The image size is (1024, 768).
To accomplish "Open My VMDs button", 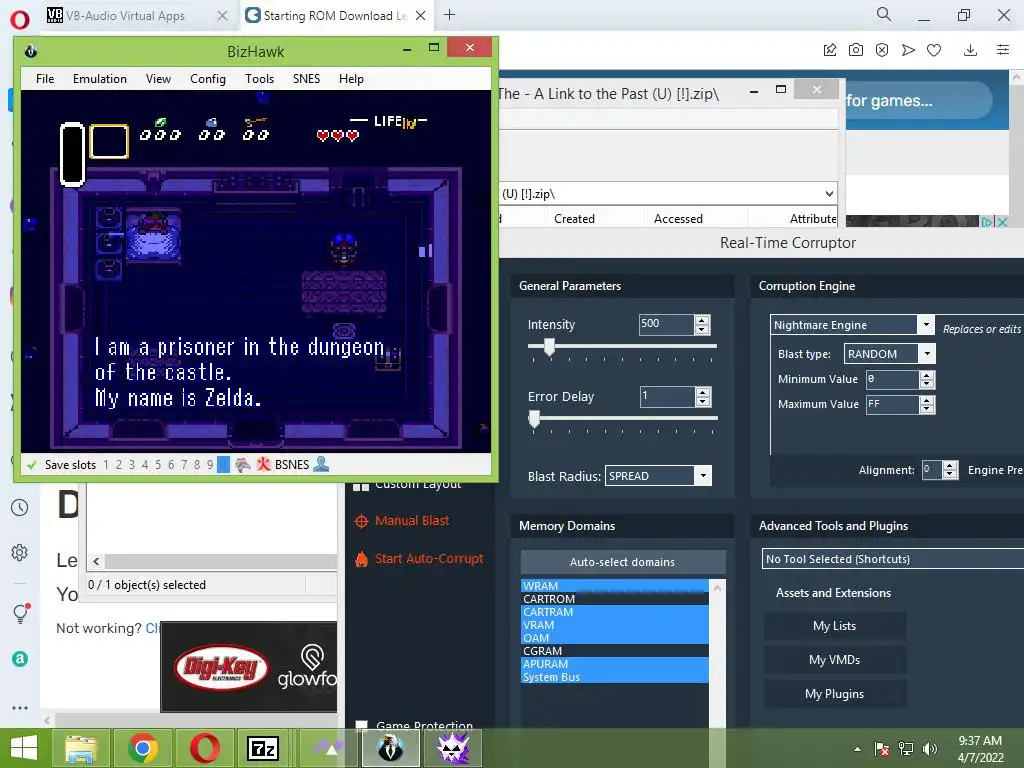I will (835, 660).
